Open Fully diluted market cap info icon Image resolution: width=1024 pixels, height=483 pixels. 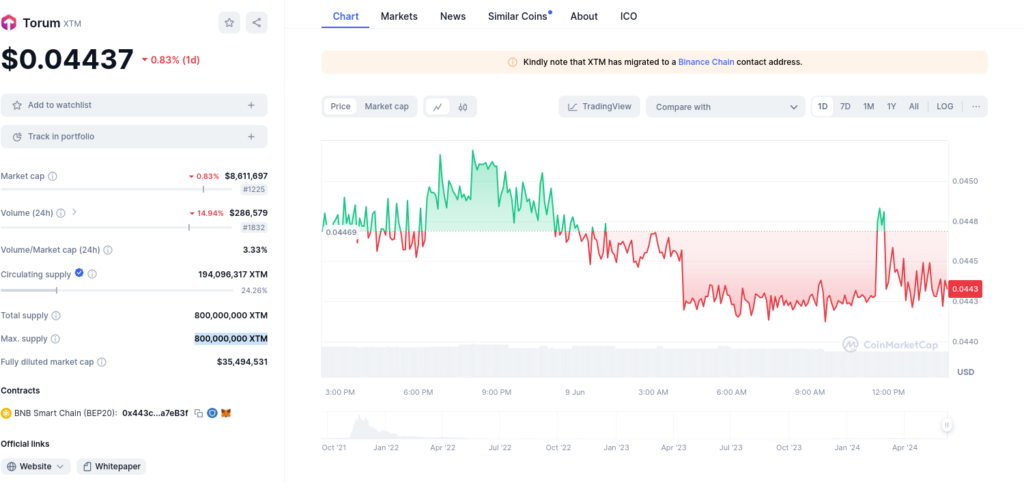102,362
